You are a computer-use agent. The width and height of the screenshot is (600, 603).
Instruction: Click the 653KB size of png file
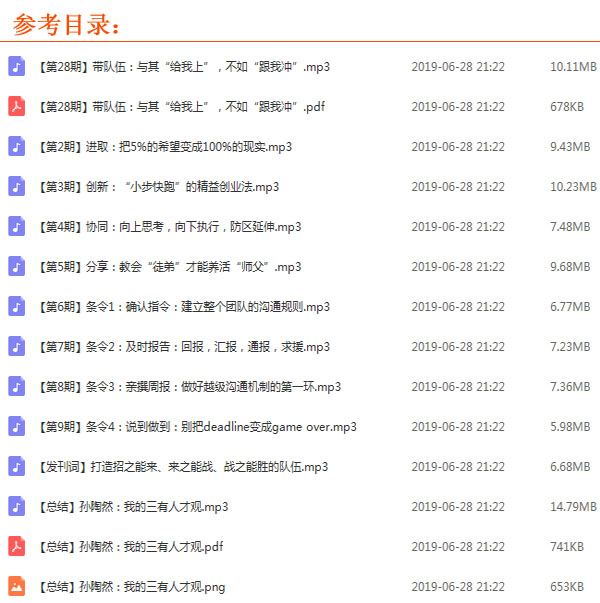click(x=567, y=587)
